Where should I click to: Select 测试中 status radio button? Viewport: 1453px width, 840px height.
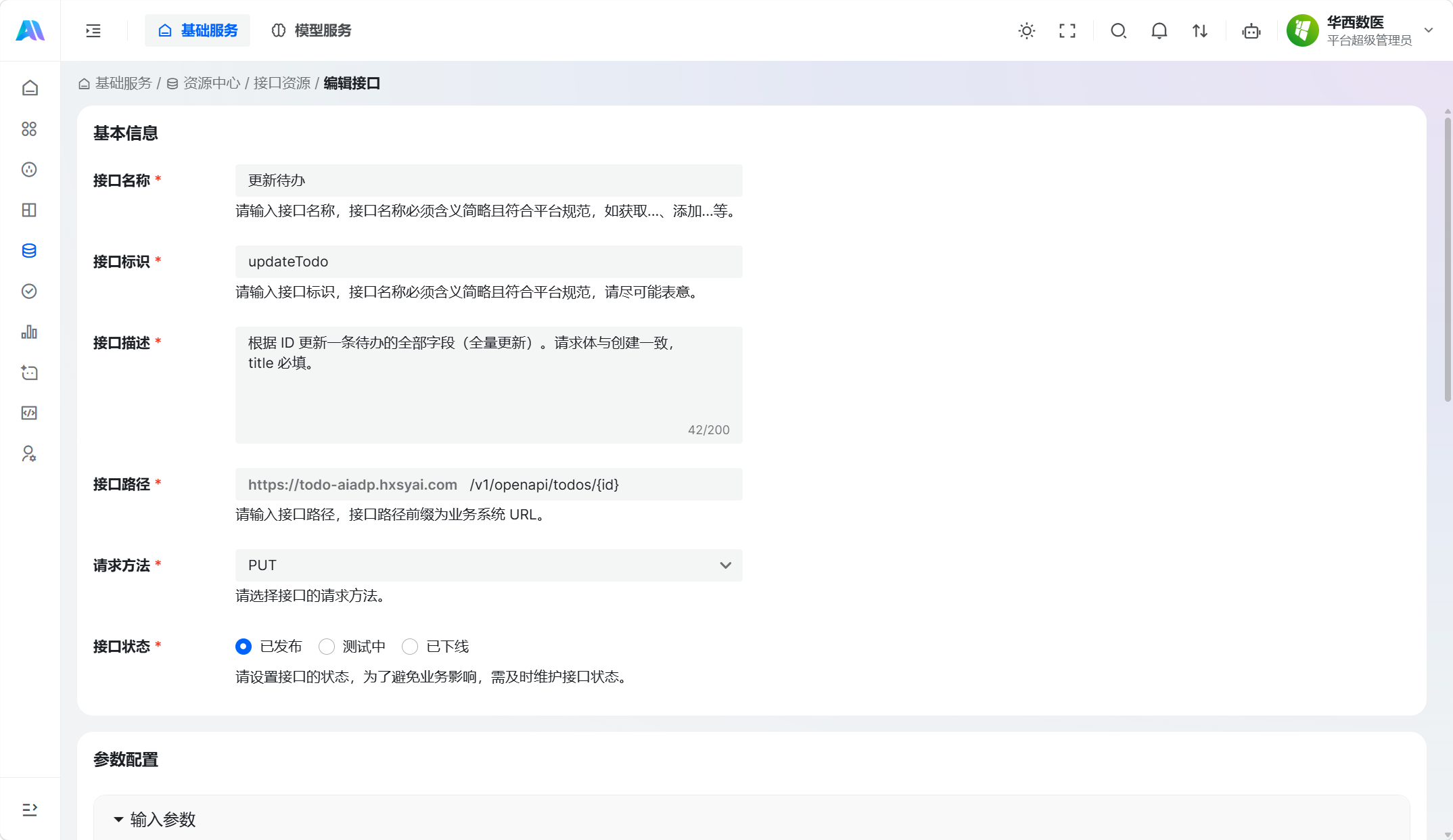pyautogui.click(x=327, y=647)
